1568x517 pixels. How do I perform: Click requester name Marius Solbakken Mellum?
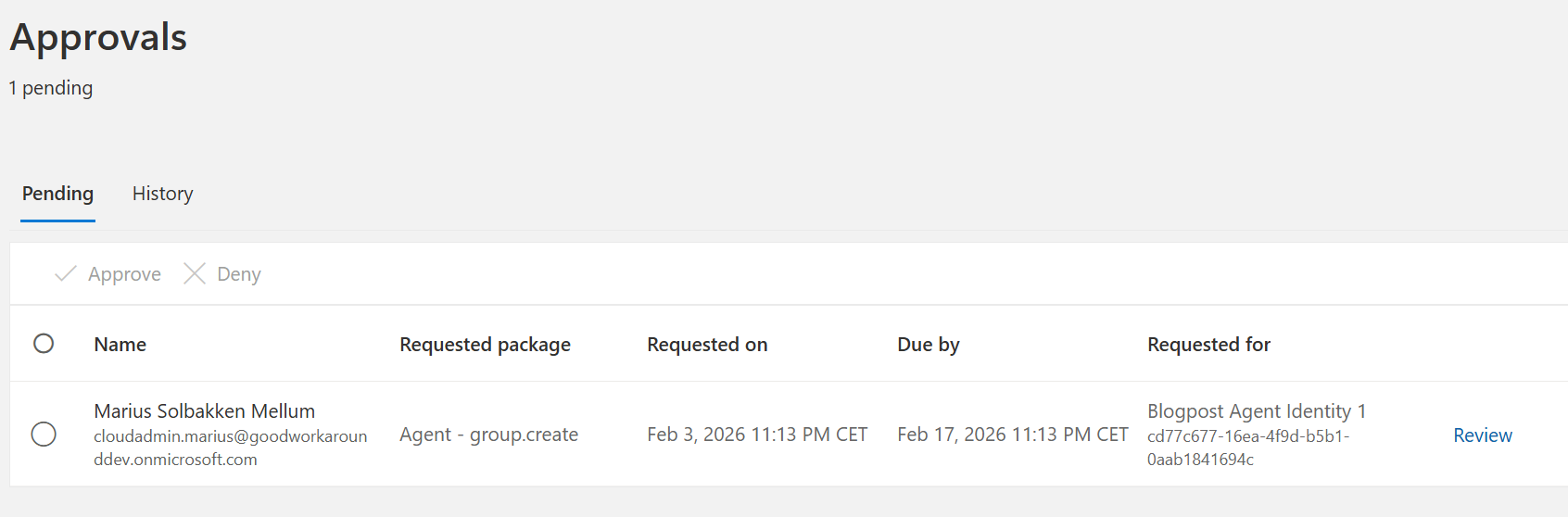click(204, 411)
